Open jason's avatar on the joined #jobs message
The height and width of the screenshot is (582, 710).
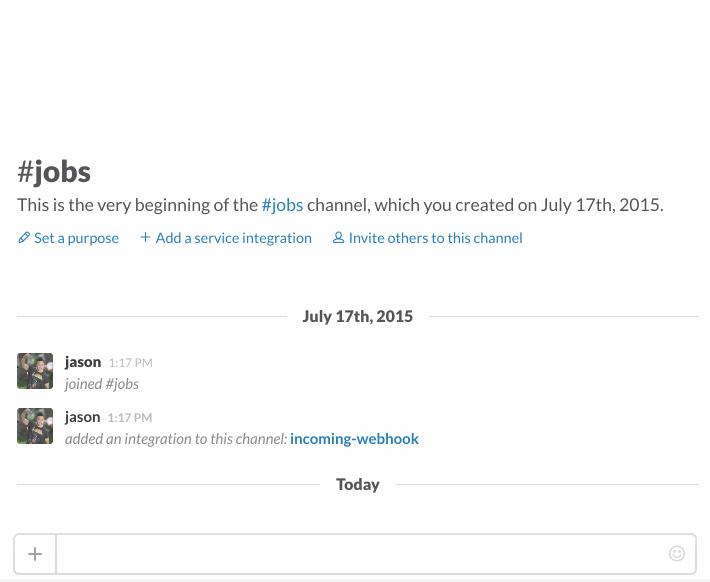point(35,371)
